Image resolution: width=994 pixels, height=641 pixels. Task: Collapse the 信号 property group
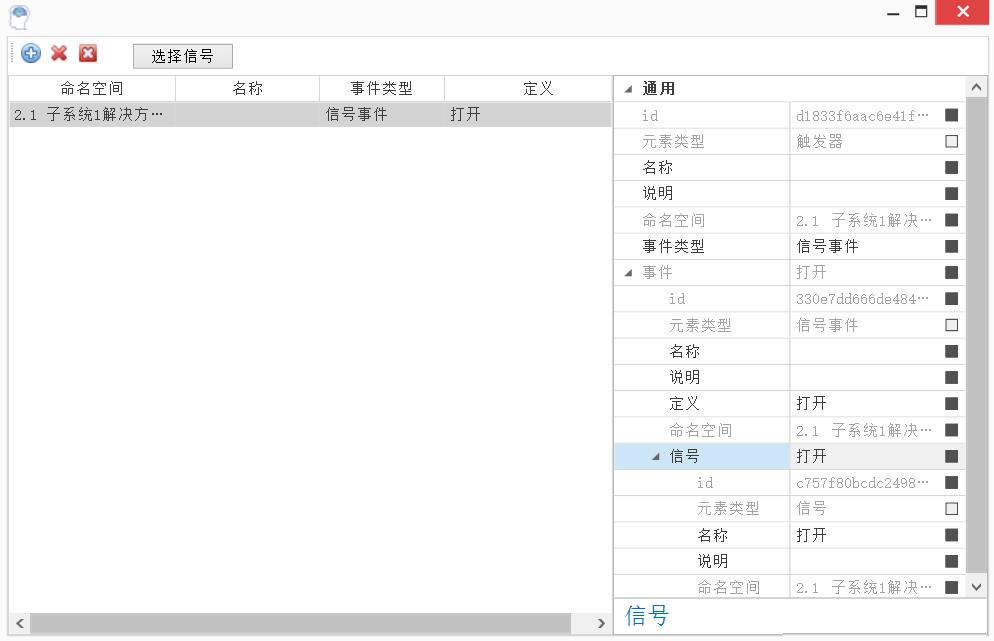click(x=656, y=456)
